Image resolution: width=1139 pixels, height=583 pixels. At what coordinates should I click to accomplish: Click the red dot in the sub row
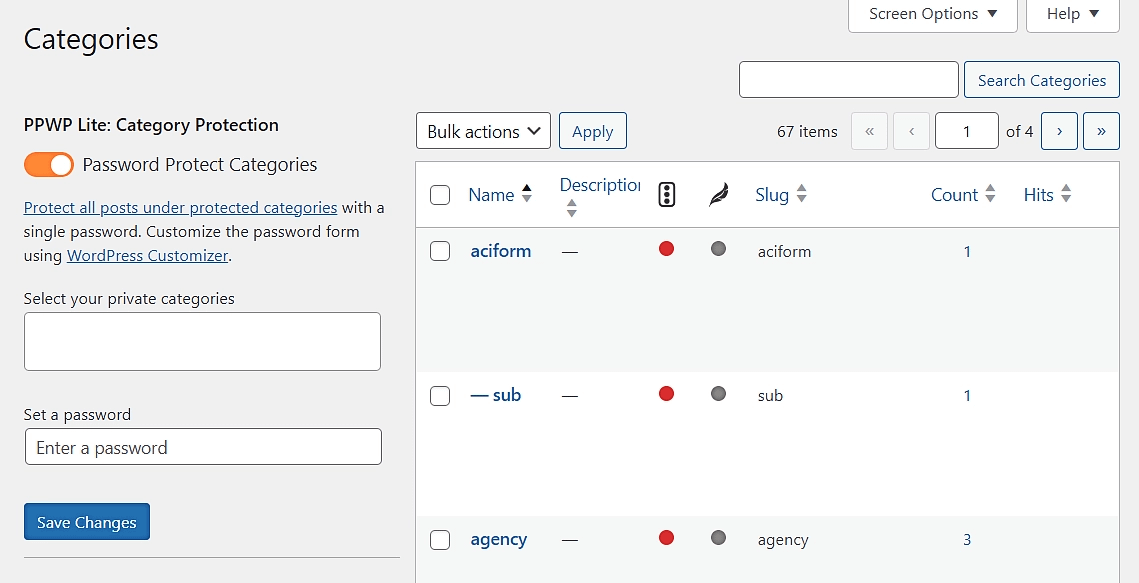666,393
